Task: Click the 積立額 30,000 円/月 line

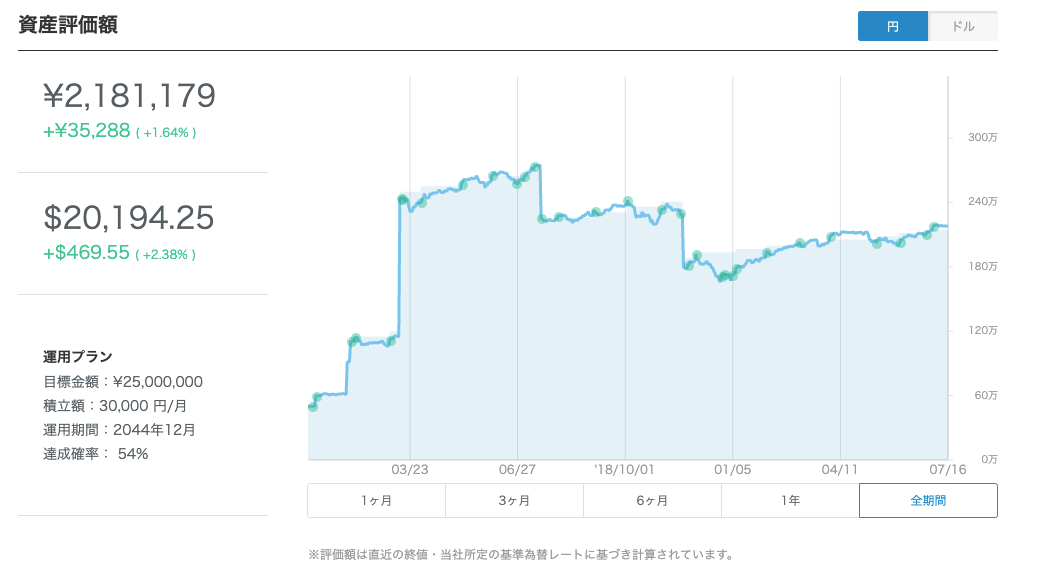Action: point(115,405)
